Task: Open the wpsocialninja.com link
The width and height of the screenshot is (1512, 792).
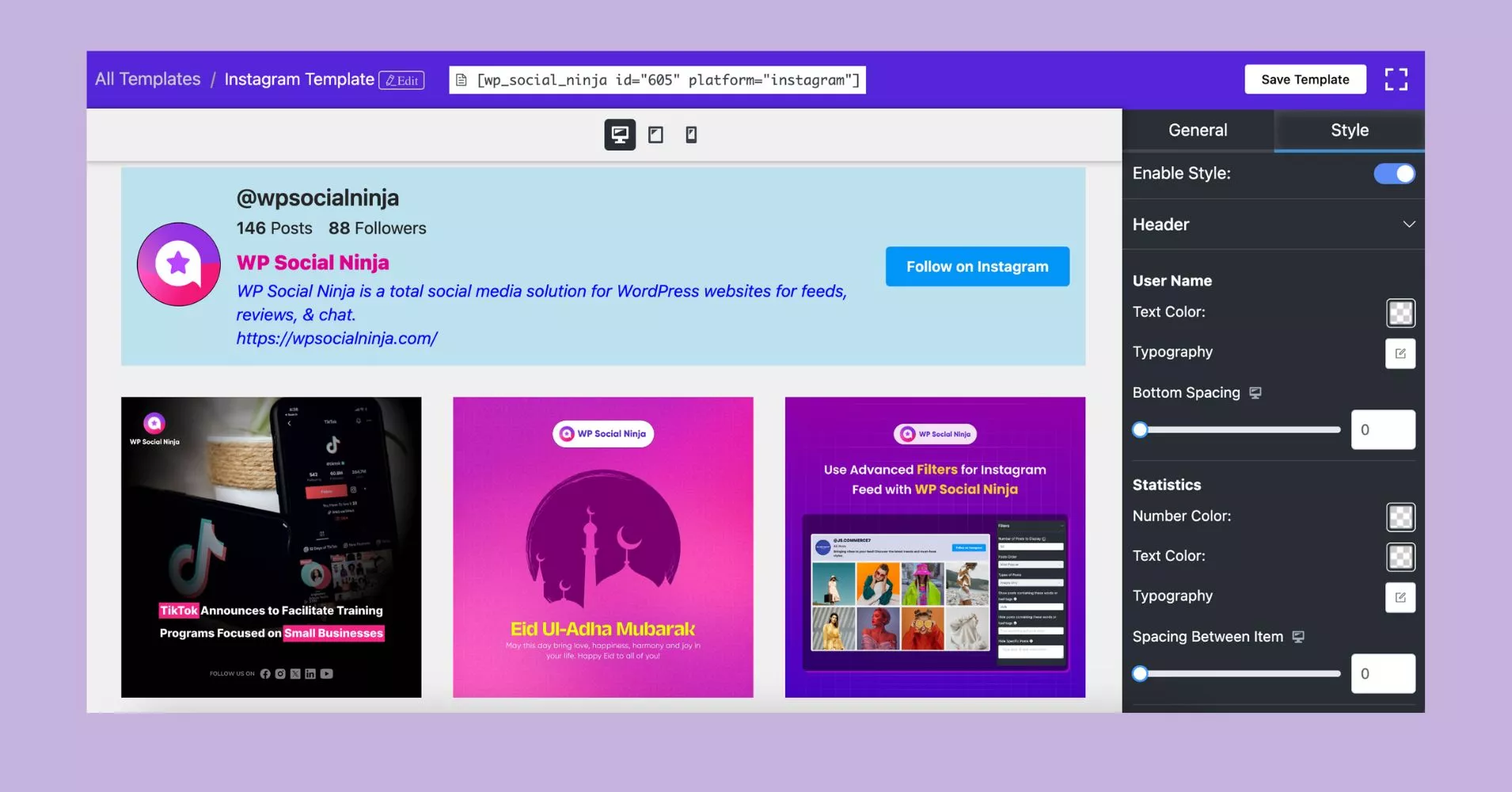Action: tap(336, 338)
